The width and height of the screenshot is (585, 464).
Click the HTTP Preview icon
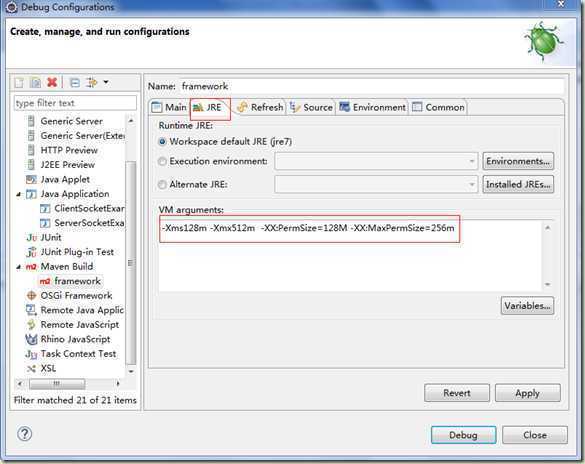point(31,150)
